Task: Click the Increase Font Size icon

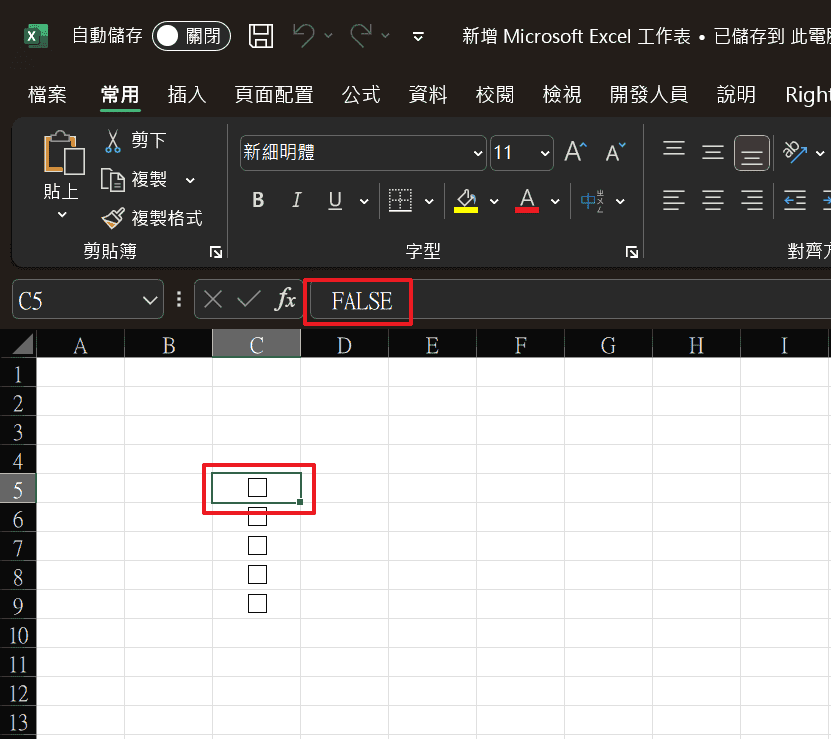Action: pyautogui.click(x=575, y=152)
